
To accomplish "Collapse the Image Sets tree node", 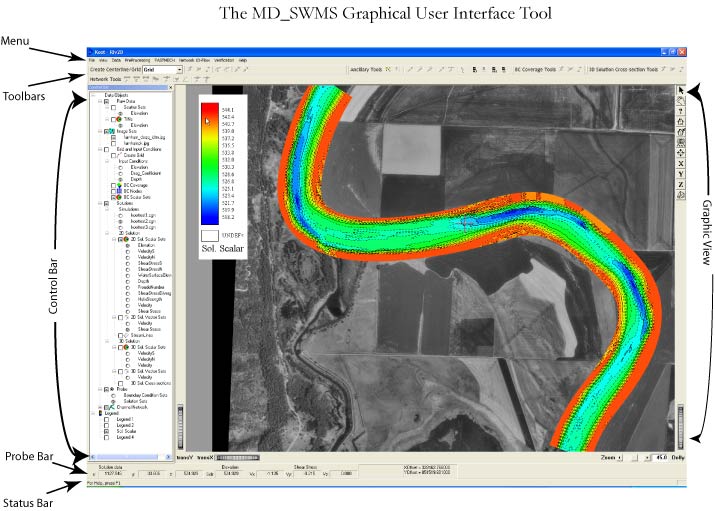I will click(98, 131).
